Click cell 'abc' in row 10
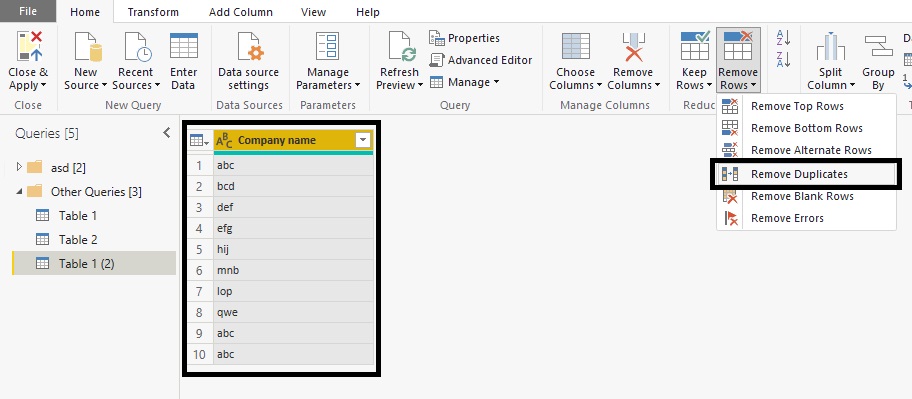912x399 pixels. [x=293, y=354]
